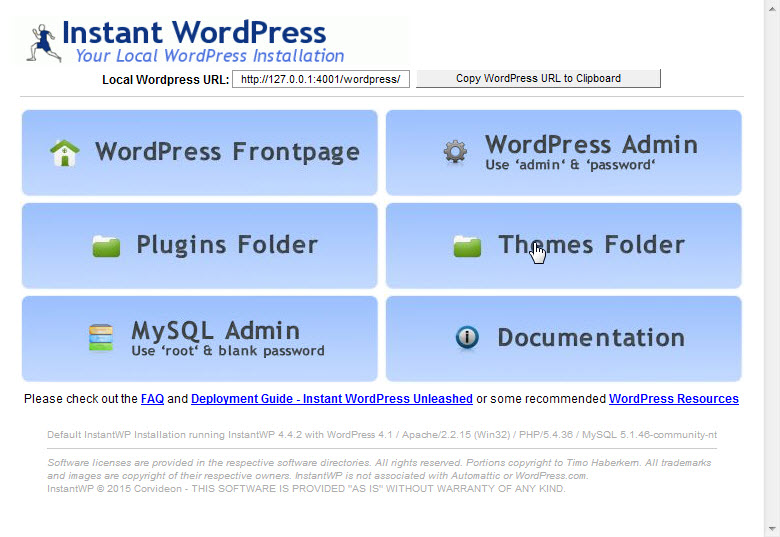Open the FAQ link
Screen dimensions: 780x537
[152, 399]
